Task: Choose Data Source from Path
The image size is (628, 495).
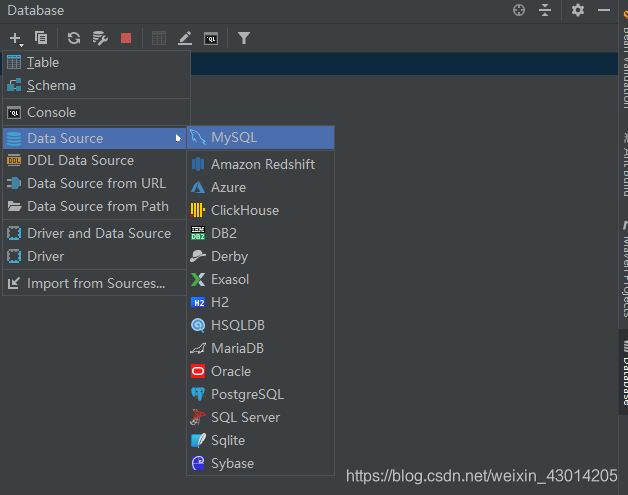Action: click(x=95, y=207)
